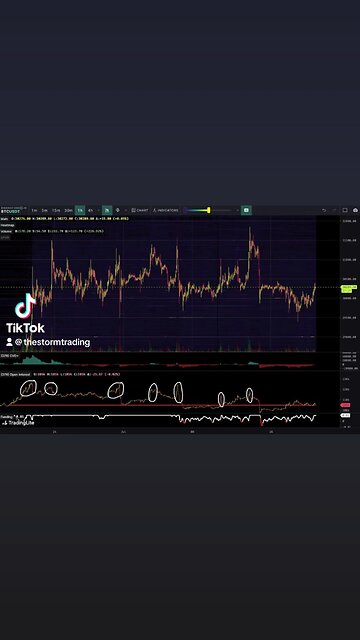Select the 4h timeframe

coord(90,210)
